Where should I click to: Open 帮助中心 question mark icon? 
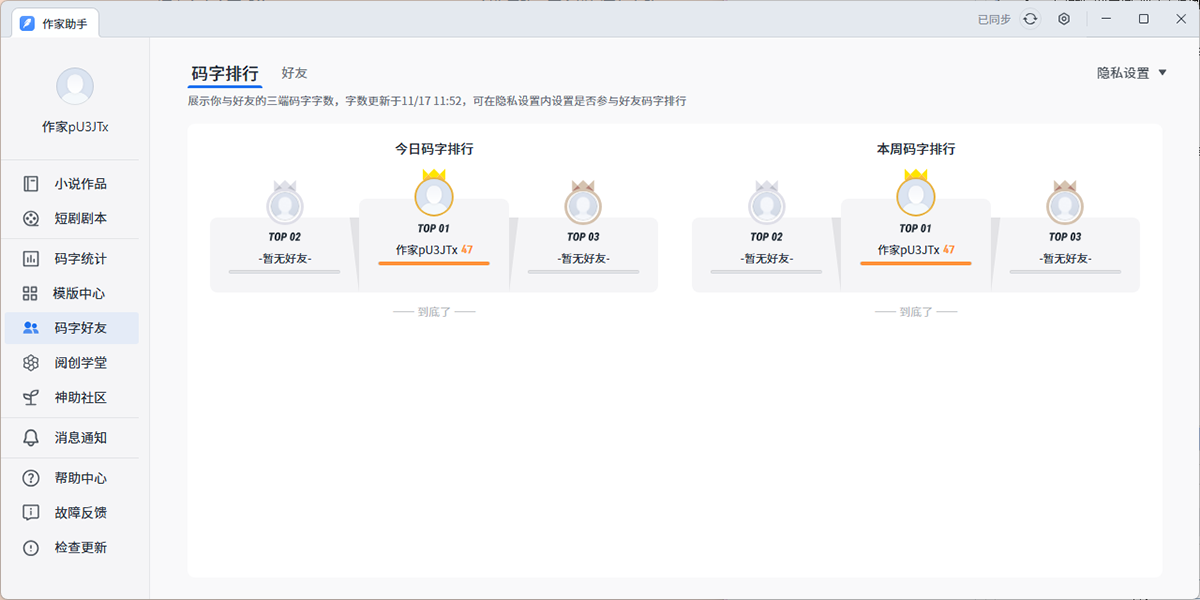31,478
